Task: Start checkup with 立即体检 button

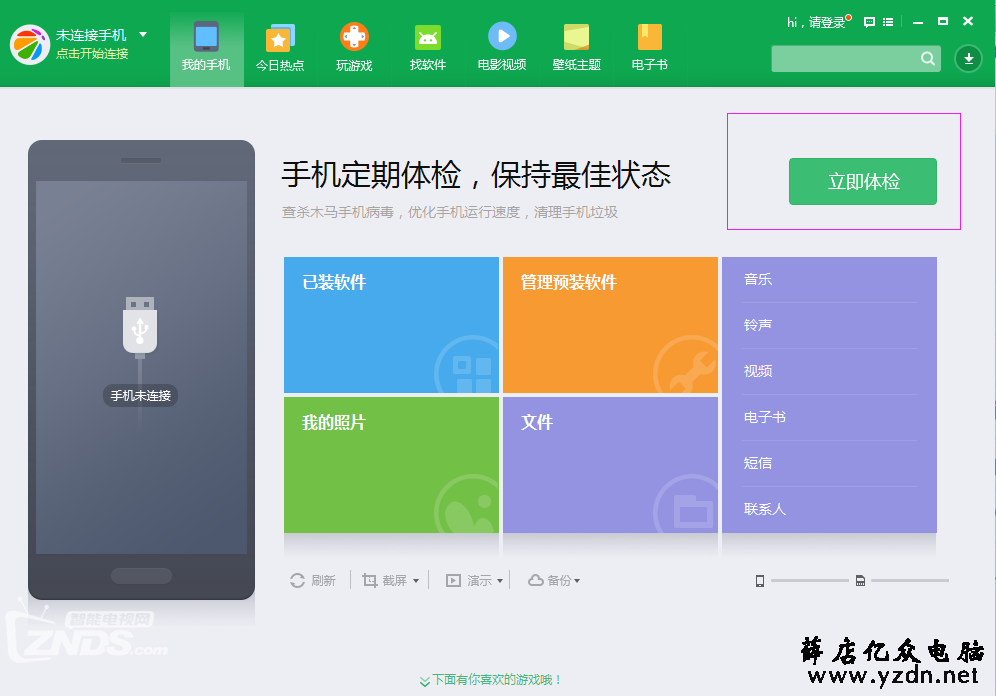Action: click(x=863, y=182)
